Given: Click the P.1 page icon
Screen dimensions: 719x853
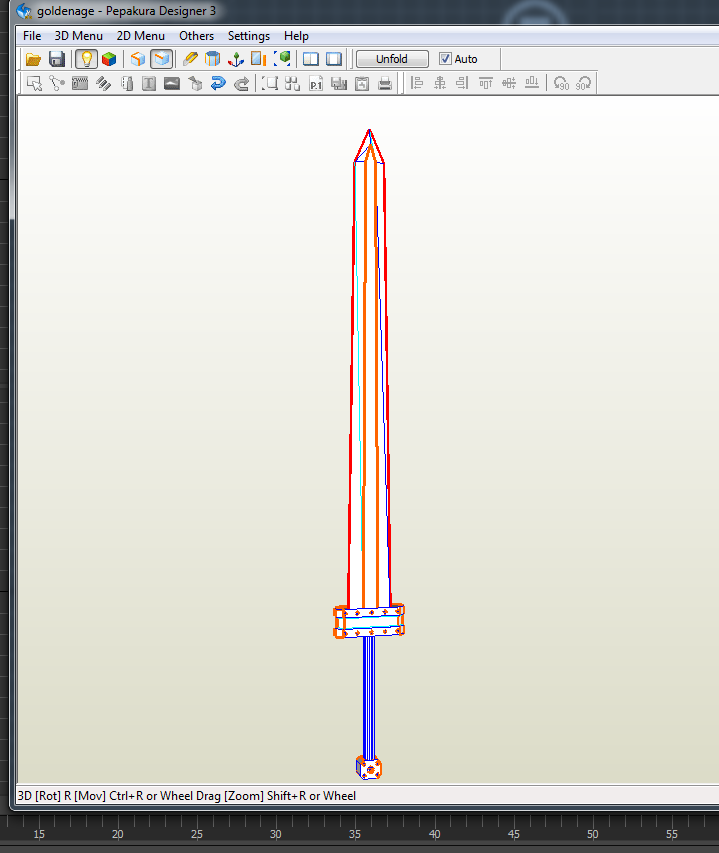Looking at the screenshot, I should pyautogui.click(x=316, y=83).
